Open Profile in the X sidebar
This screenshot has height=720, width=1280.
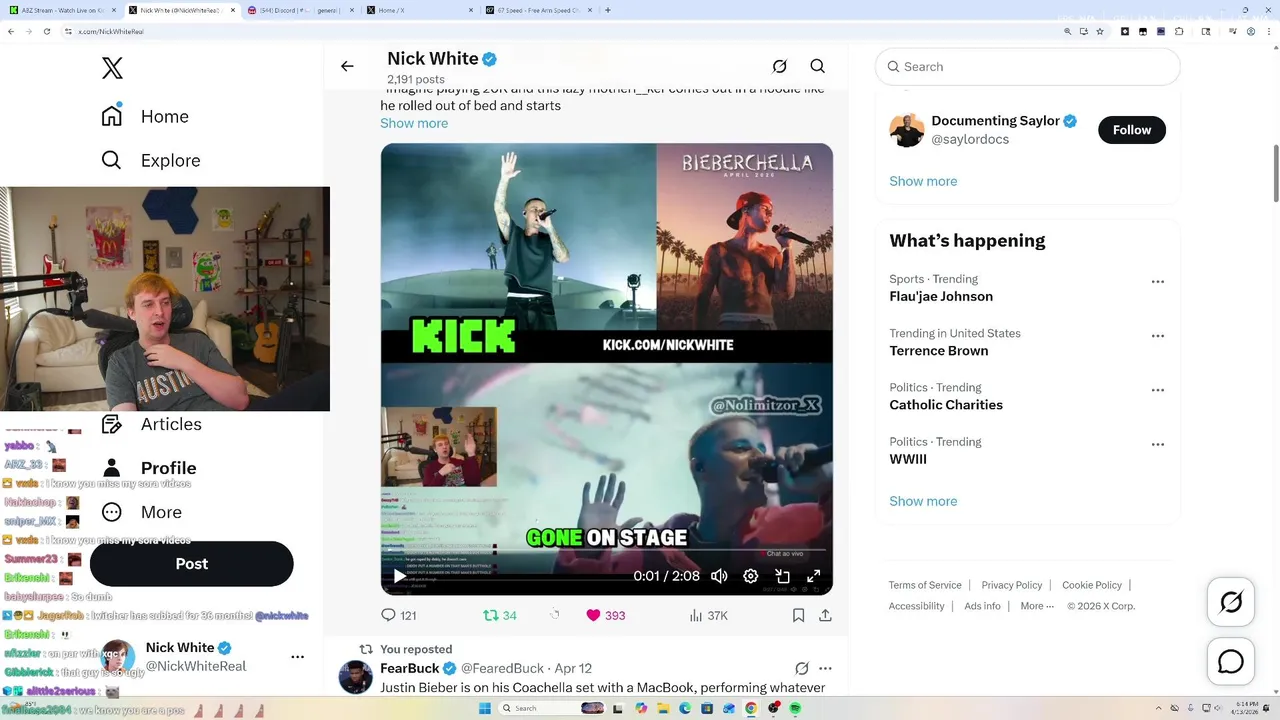[x=149, y=468]
